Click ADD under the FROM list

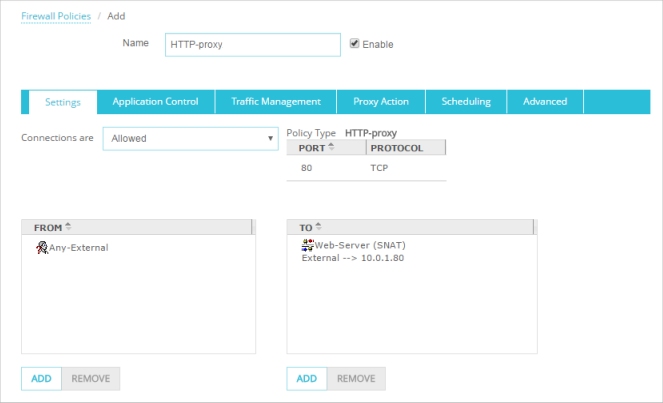point(41,379)
